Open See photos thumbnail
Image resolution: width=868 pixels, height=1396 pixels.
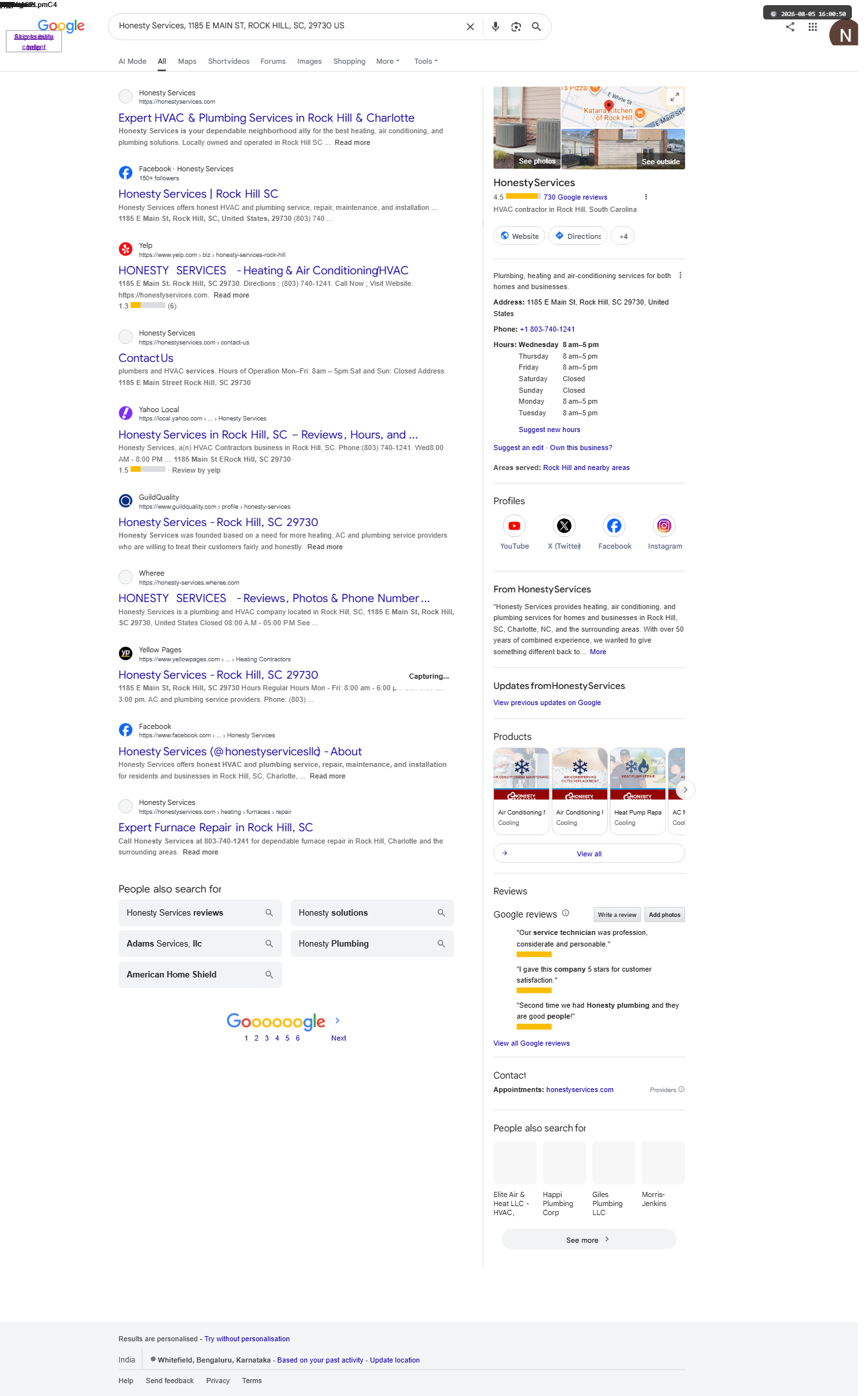(x=527, y=127)
